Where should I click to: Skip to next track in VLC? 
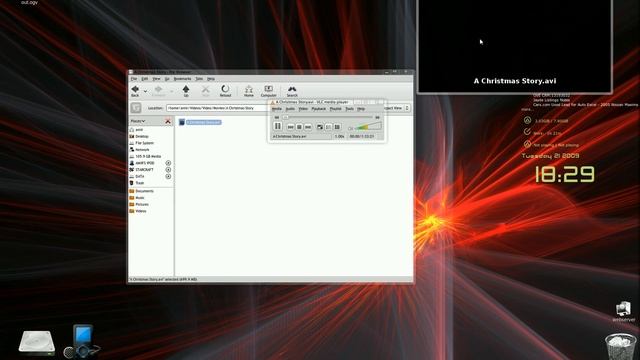308,127
